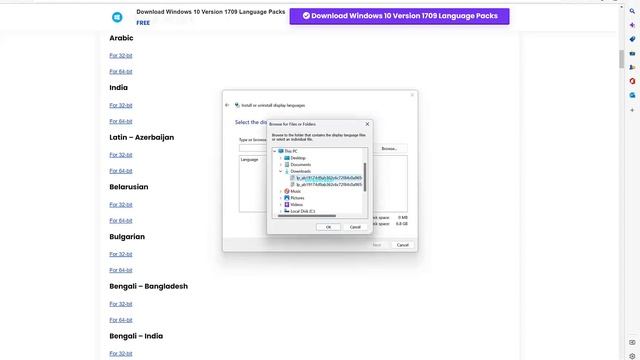This screenshot has height=360, width=640.
Task: Open Latin – Azerbaijan For 32-bit link
Action: (121, 155)
